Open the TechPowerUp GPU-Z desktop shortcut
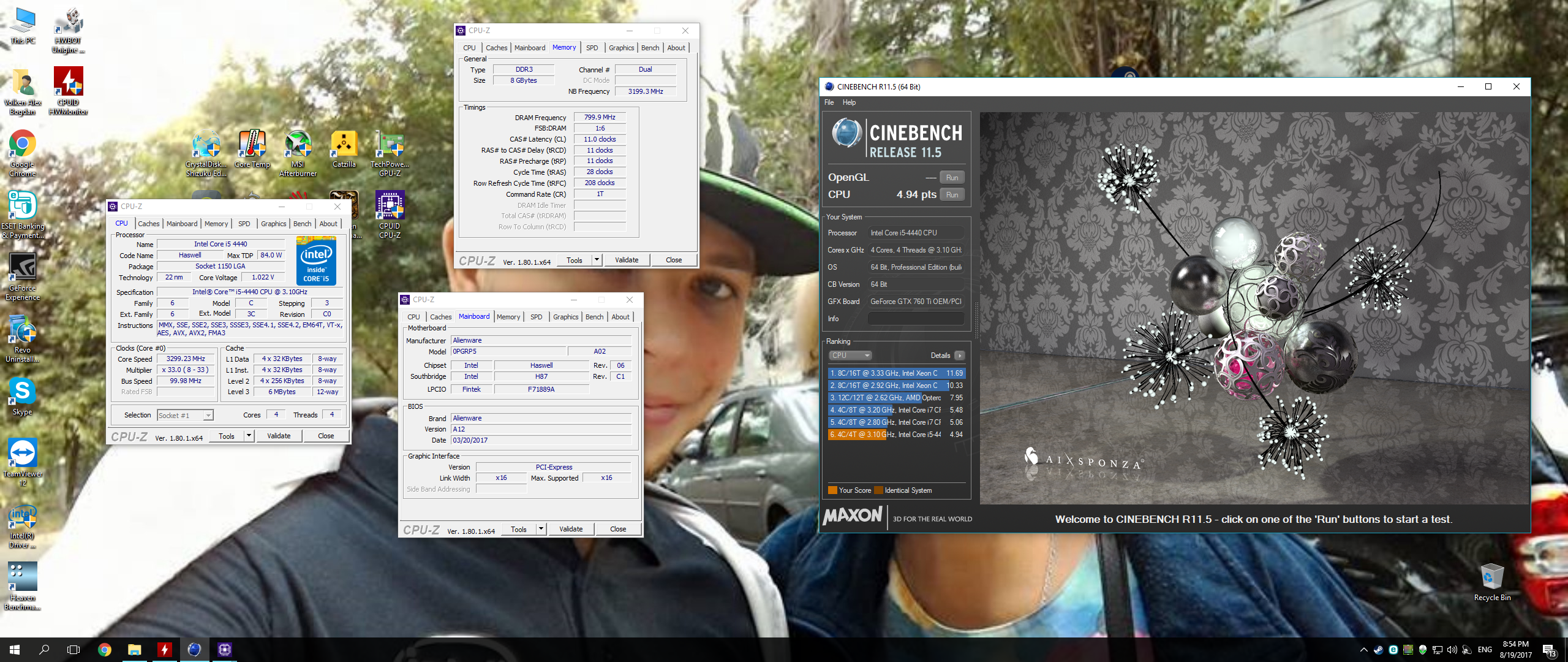Image resolution: width=1568 pixels, height=662 pixels. click(x=390, y=154)
